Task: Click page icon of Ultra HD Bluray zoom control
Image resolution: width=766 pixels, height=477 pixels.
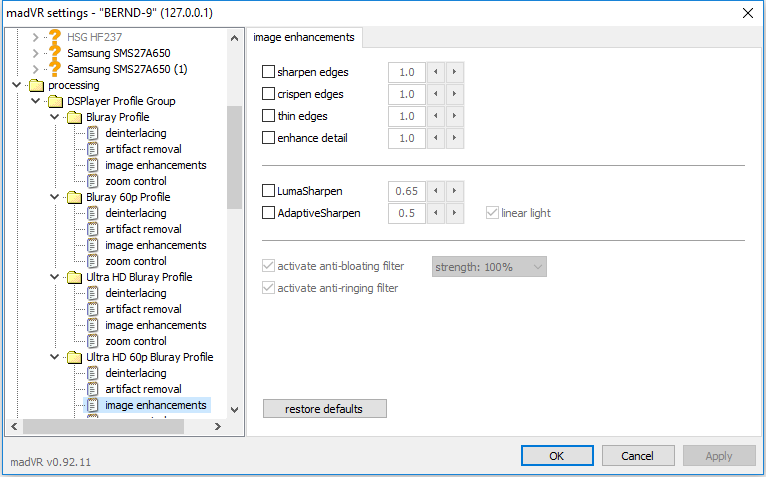Action: coord(93,342)
